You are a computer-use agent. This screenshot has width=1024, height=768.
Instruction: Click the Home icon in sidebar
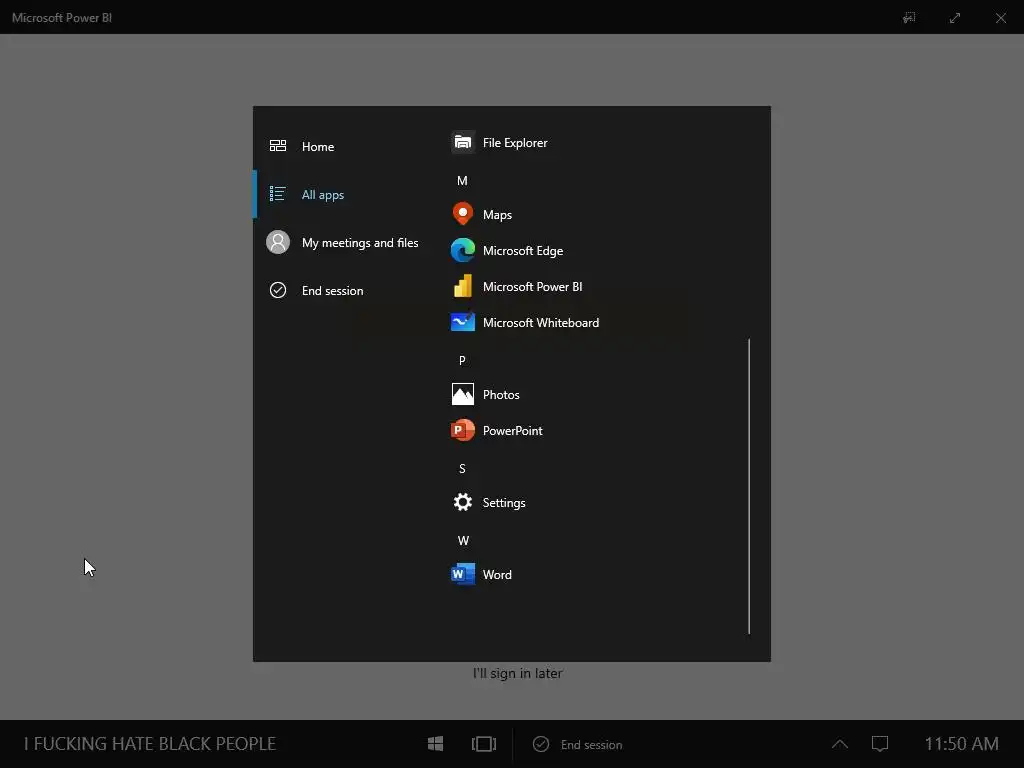coord(278,146)
